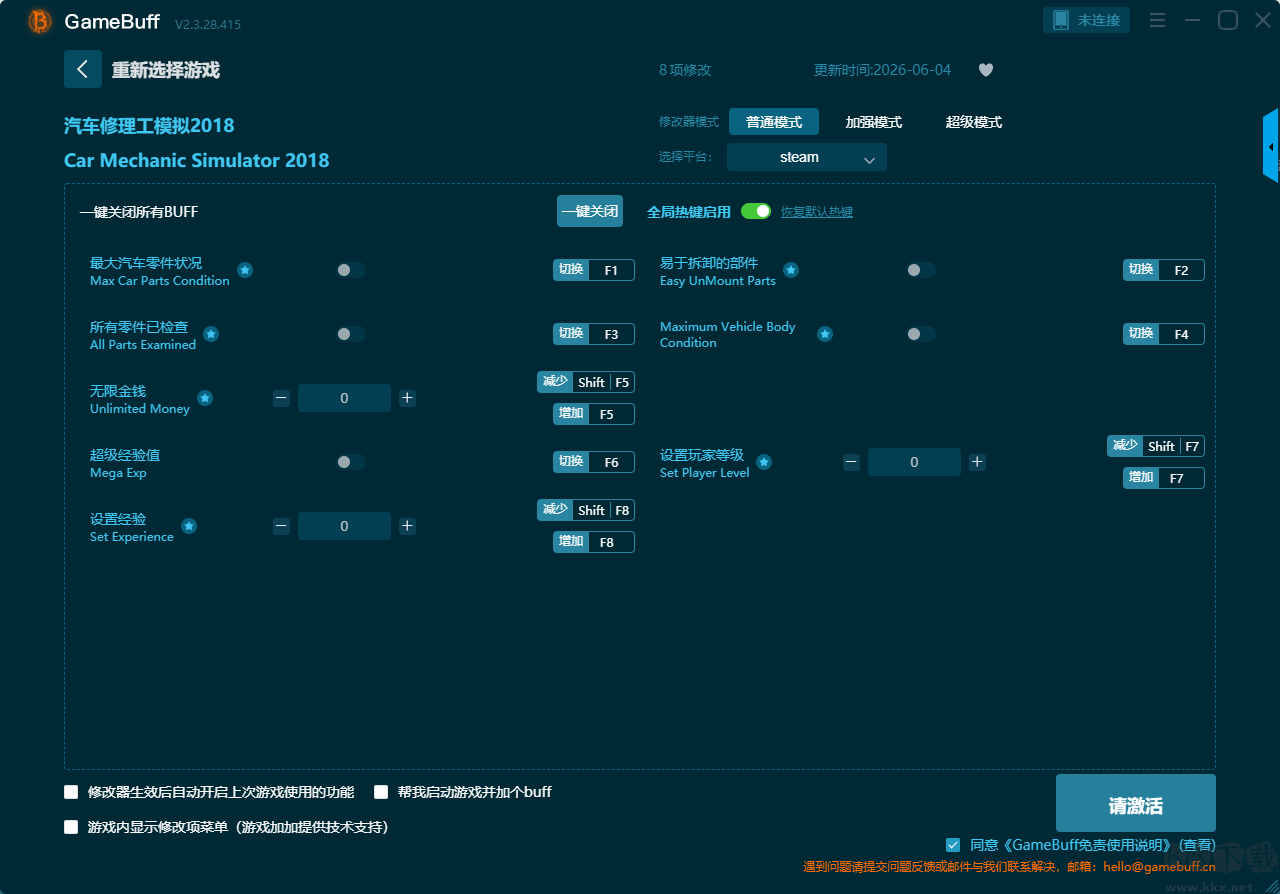Viewport: 1280px width, 894px height.
Task: Click the GameBuff logo icon
Action: pyautogui.click(x=40, y=21)
